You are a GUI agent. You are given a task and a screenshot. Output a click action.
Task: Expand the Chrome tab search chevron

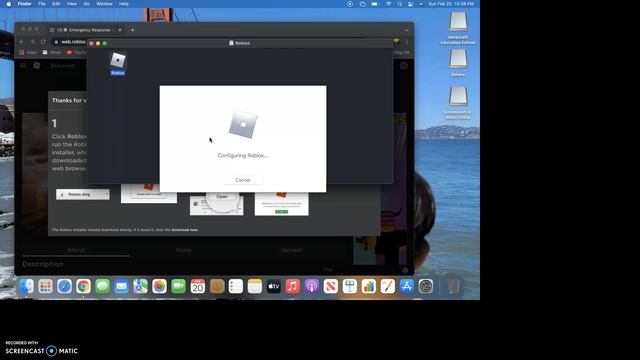coord(407,30)
